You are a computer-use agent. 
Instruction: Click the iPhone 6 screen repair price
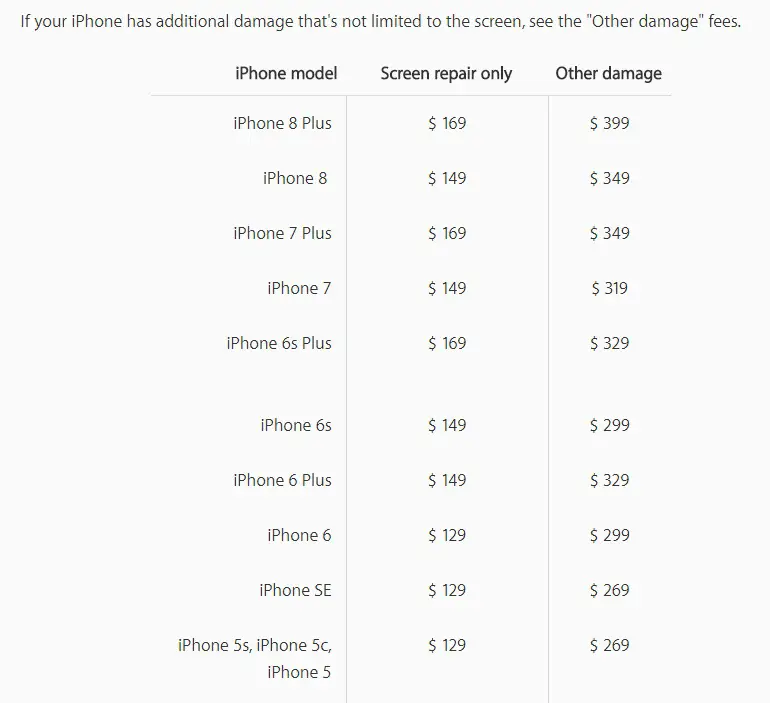coord(447,535)
